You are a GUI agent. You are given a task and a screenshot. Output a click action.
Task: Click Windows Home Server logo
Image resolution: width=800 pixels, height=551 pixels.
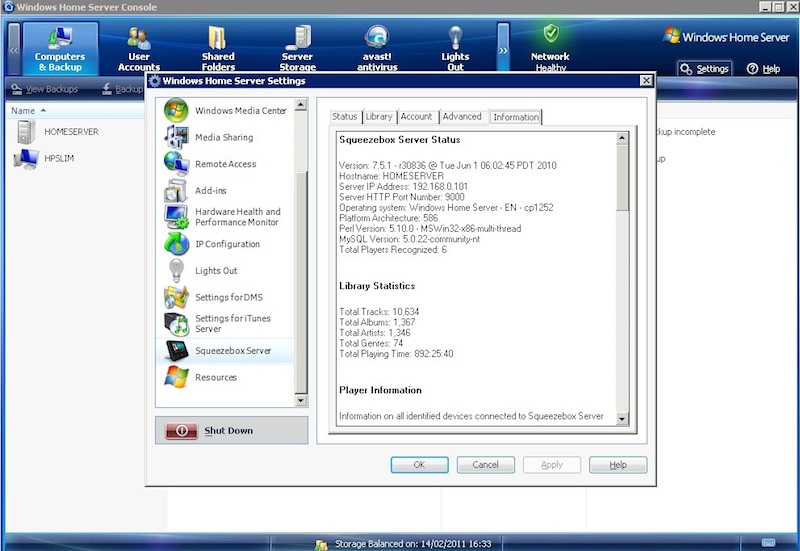[726, 37]
